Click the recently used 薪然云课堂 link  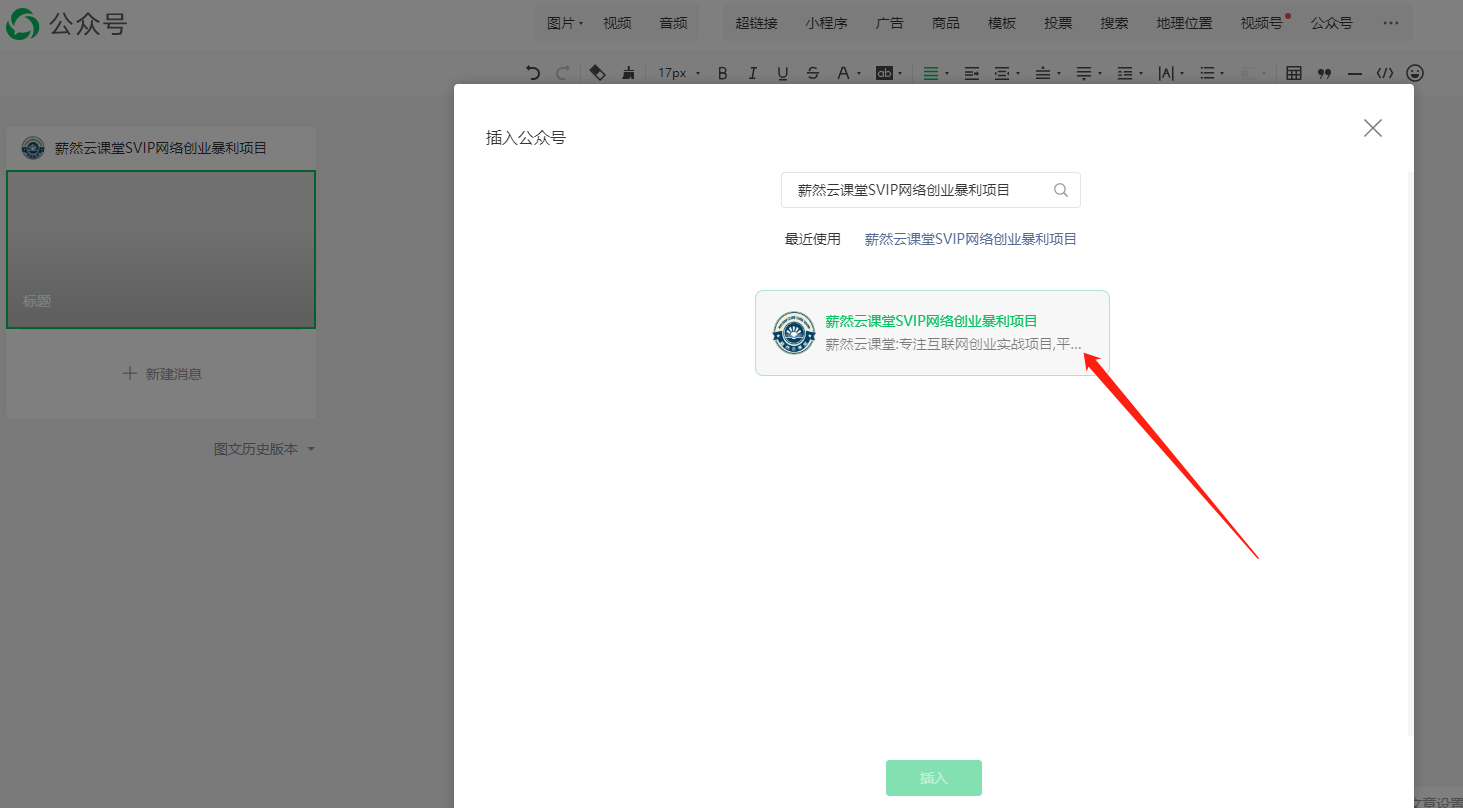pos(971,239)
